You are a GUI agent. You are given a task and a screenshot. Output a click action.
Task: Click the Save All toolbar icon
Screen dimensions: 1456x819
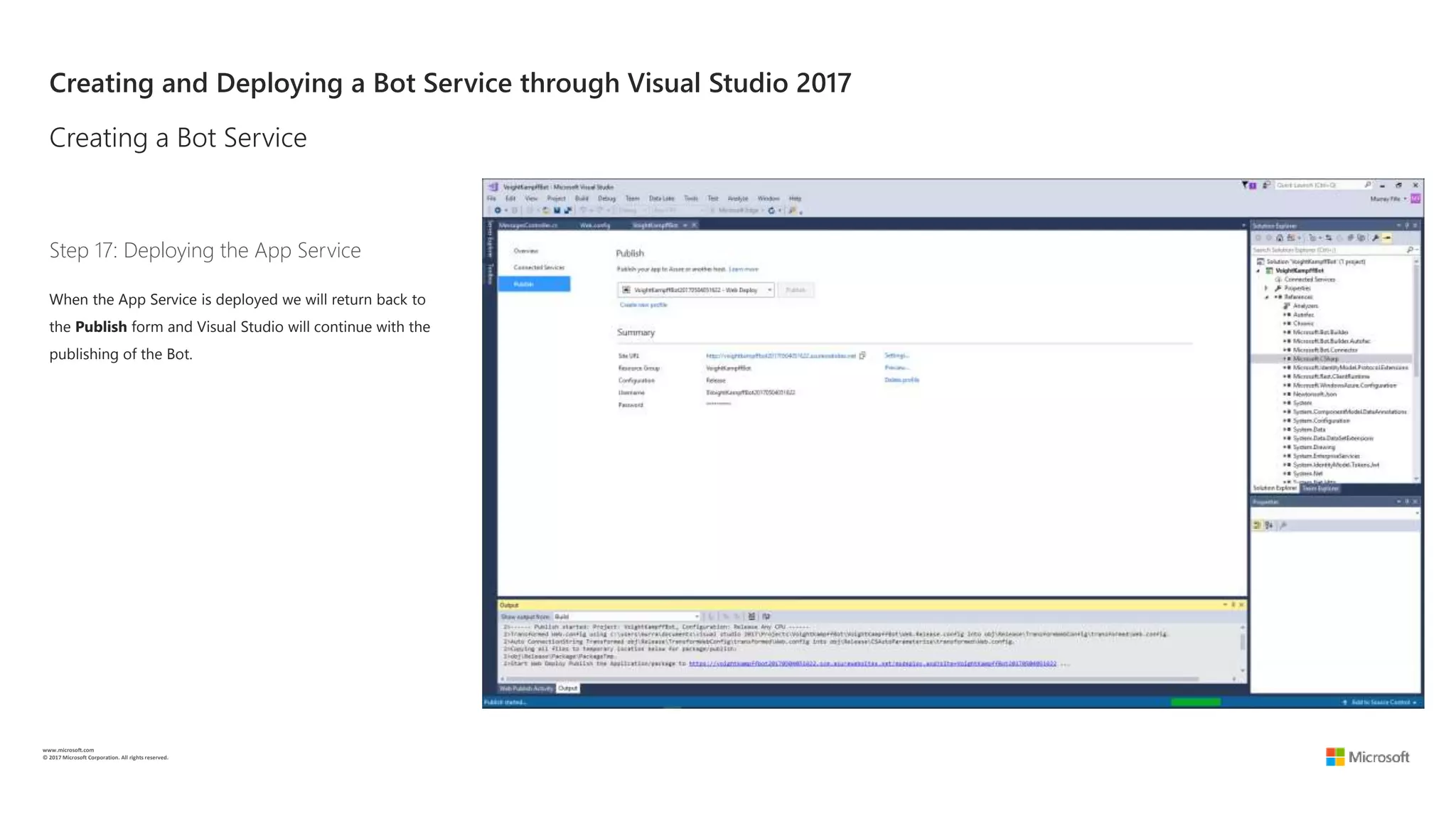tap(567, 210)
